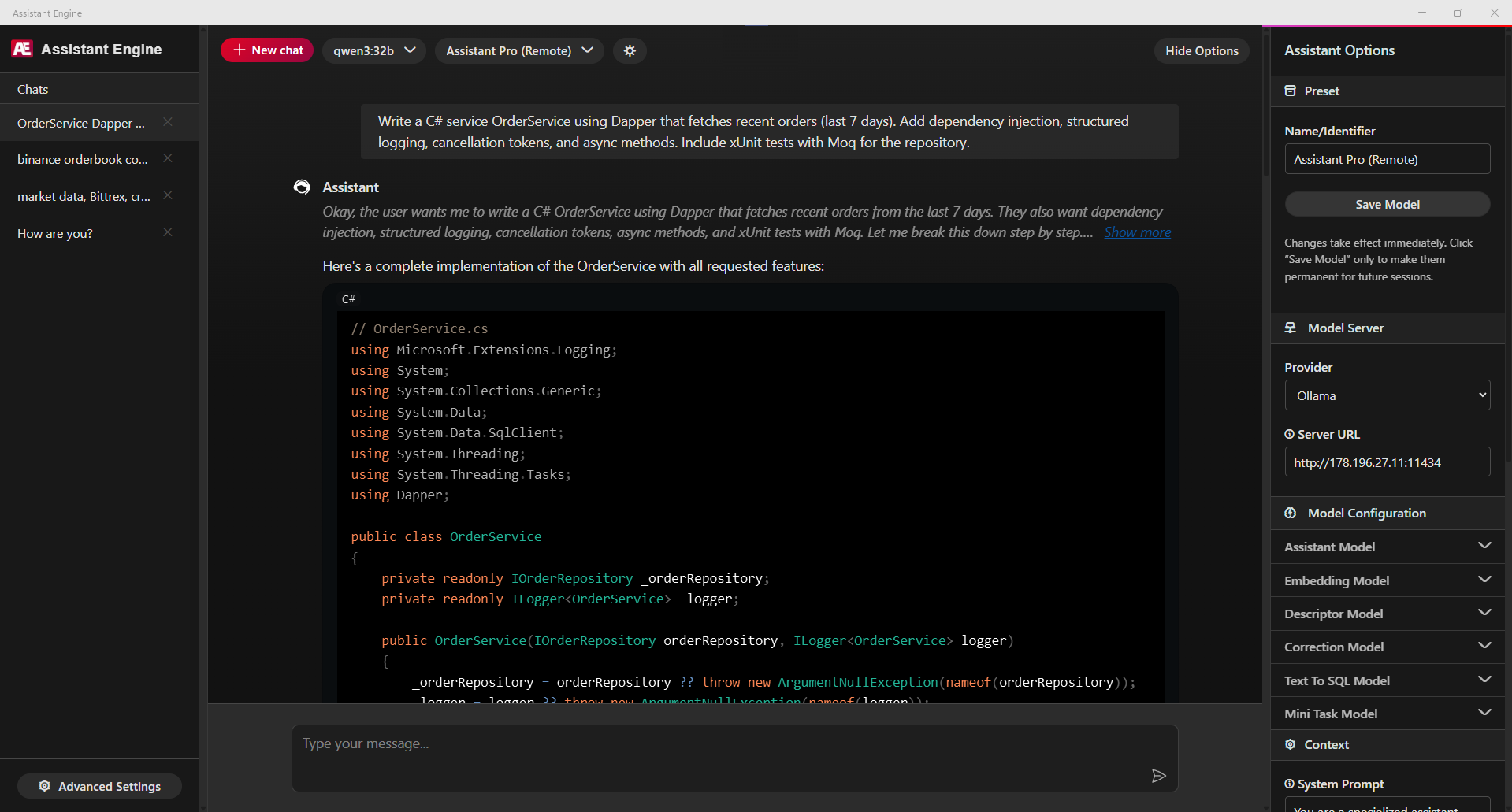Open the qwen3:32b model dropdown

coord(373,50)
